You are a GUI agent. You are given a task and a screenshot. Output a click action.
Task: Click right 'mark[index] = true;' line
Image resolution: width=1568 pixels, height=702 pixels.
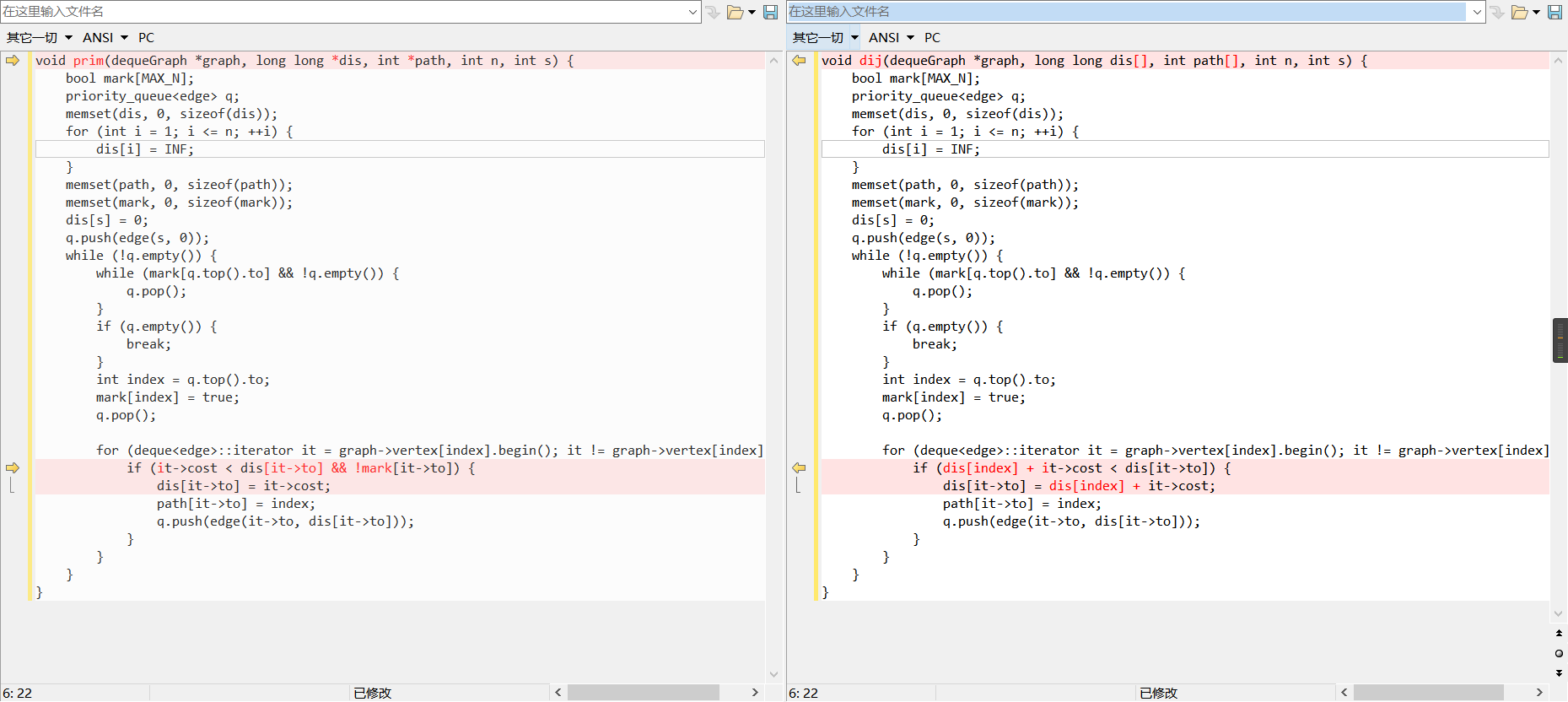pos(954,397)
